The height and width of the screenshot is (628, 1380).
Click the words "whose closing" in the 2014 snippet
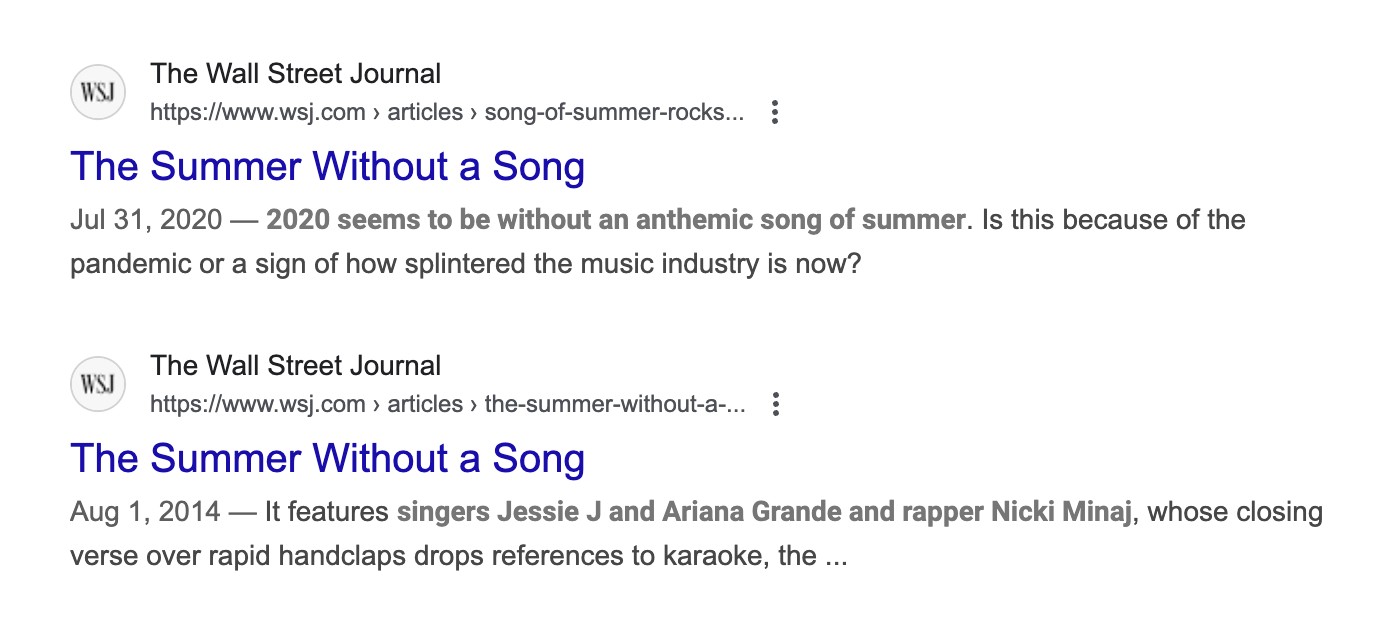[1235, 512]
